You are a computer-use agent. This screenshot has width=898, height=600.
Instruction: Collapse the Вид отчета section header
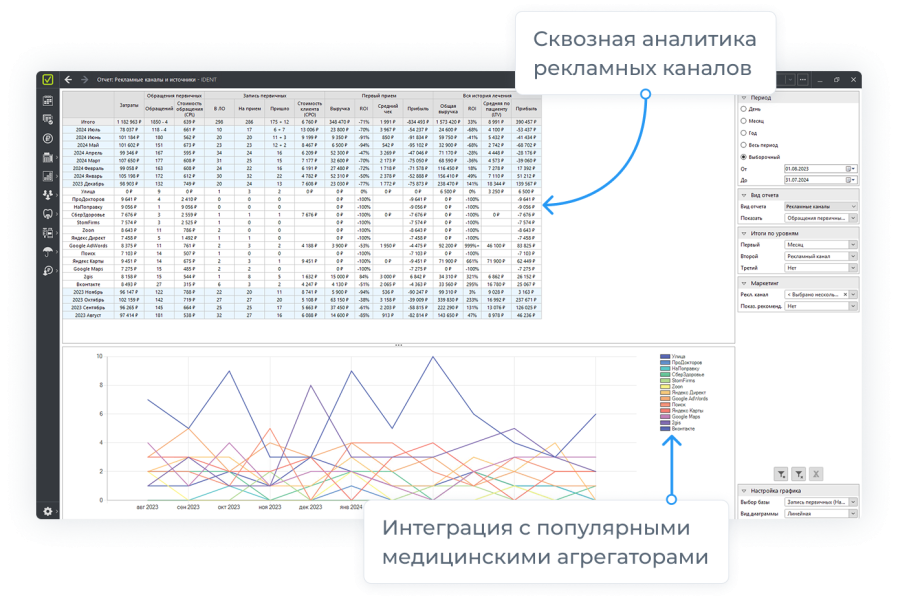tap(744, 195)
